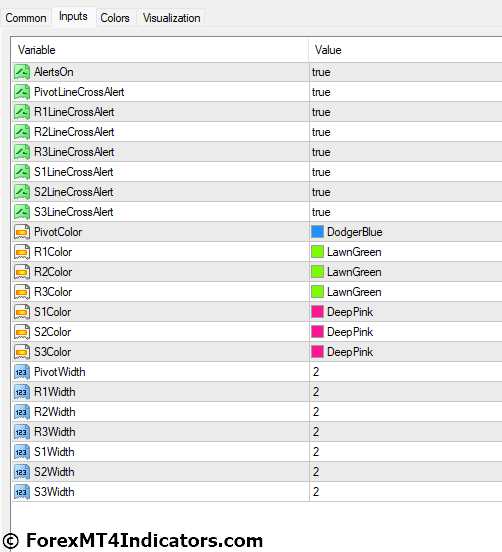Select the 123 icon beside R2Width
The image size is (502, 552).
tap(22, 412)
